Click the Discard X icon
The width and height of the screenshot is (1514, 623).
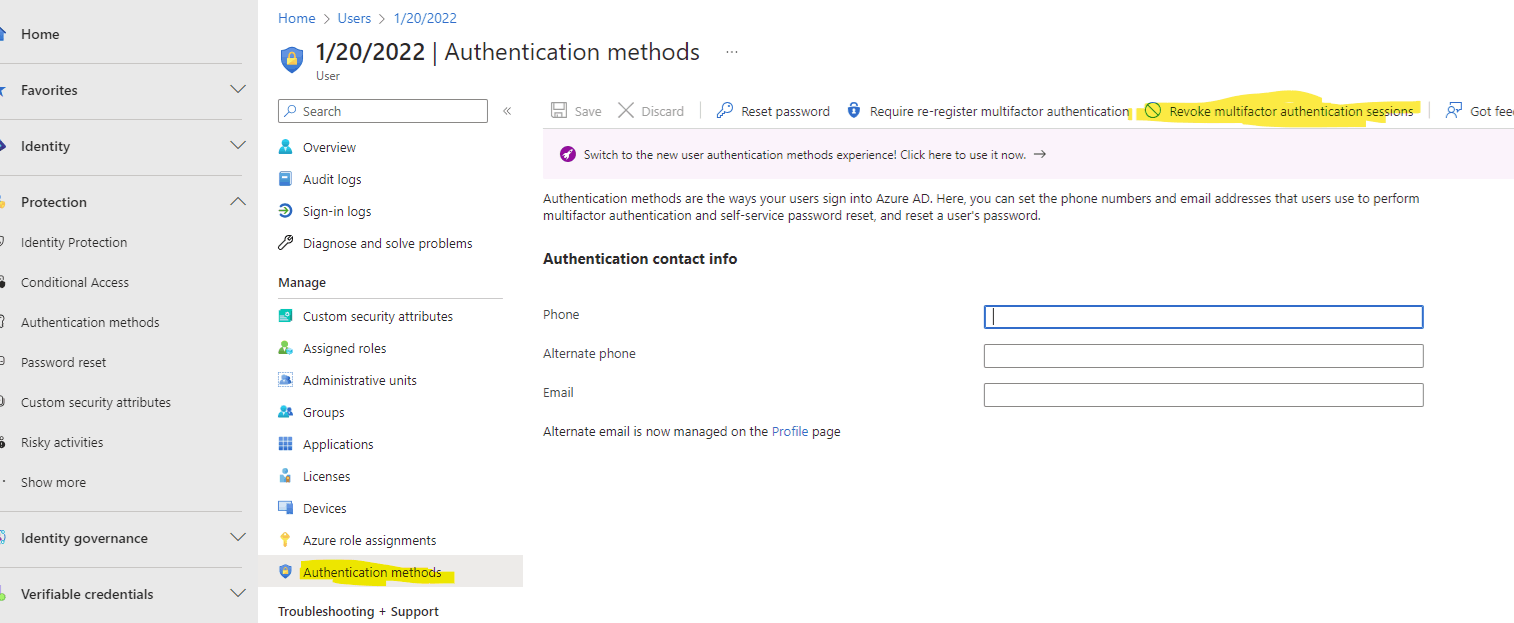(626, 111)
